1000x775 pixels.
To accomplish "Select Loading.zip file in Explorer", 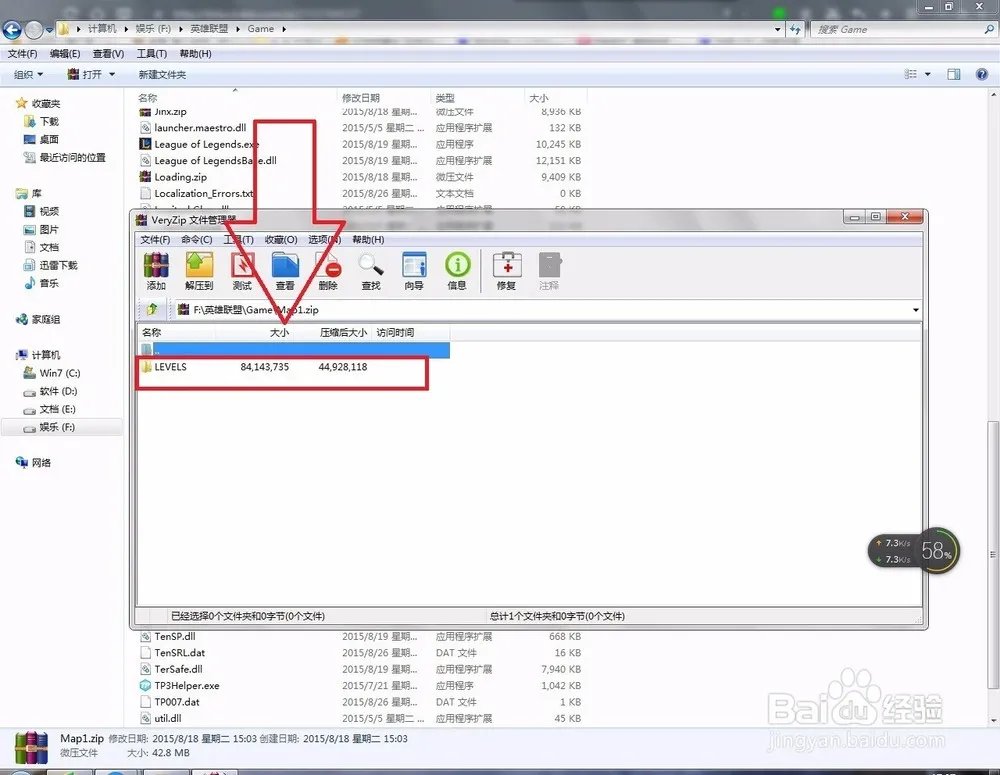I will (173, 177).
